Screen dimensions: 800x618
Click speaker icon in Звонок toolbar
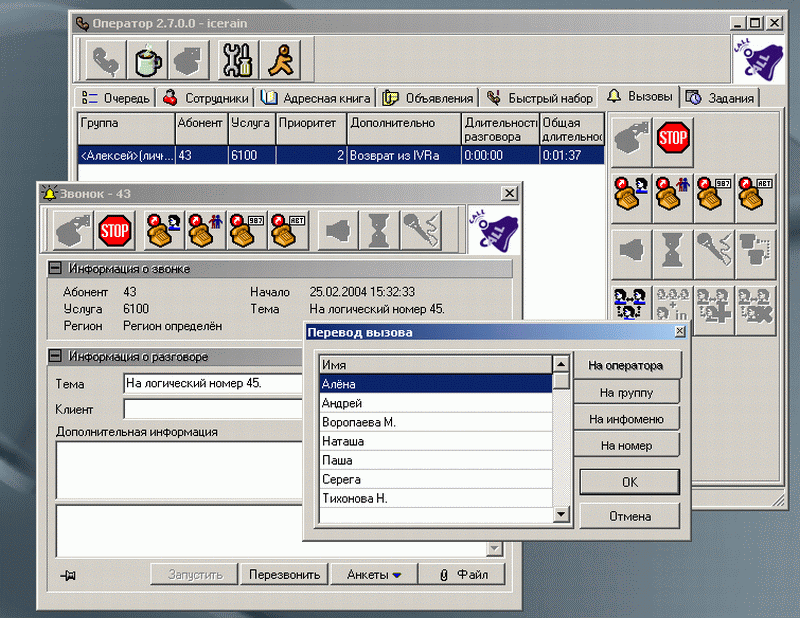338,231
